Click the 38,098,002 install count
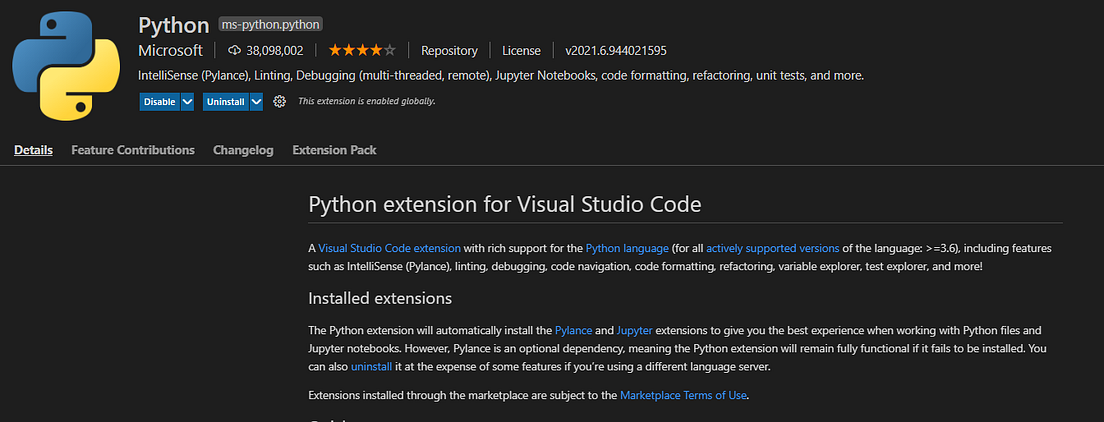Viewport: 1104px width, 422px height. tap(275, 51)
